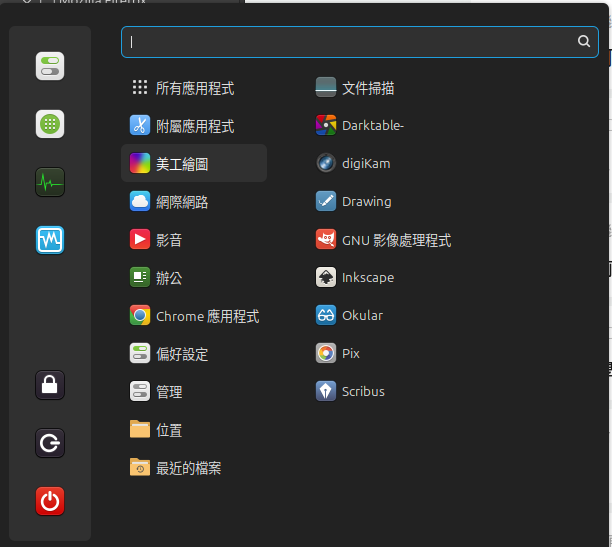Screen dimensions: 612x547
Task: Click the red power shutdown icon
Action: click(50, 501)
